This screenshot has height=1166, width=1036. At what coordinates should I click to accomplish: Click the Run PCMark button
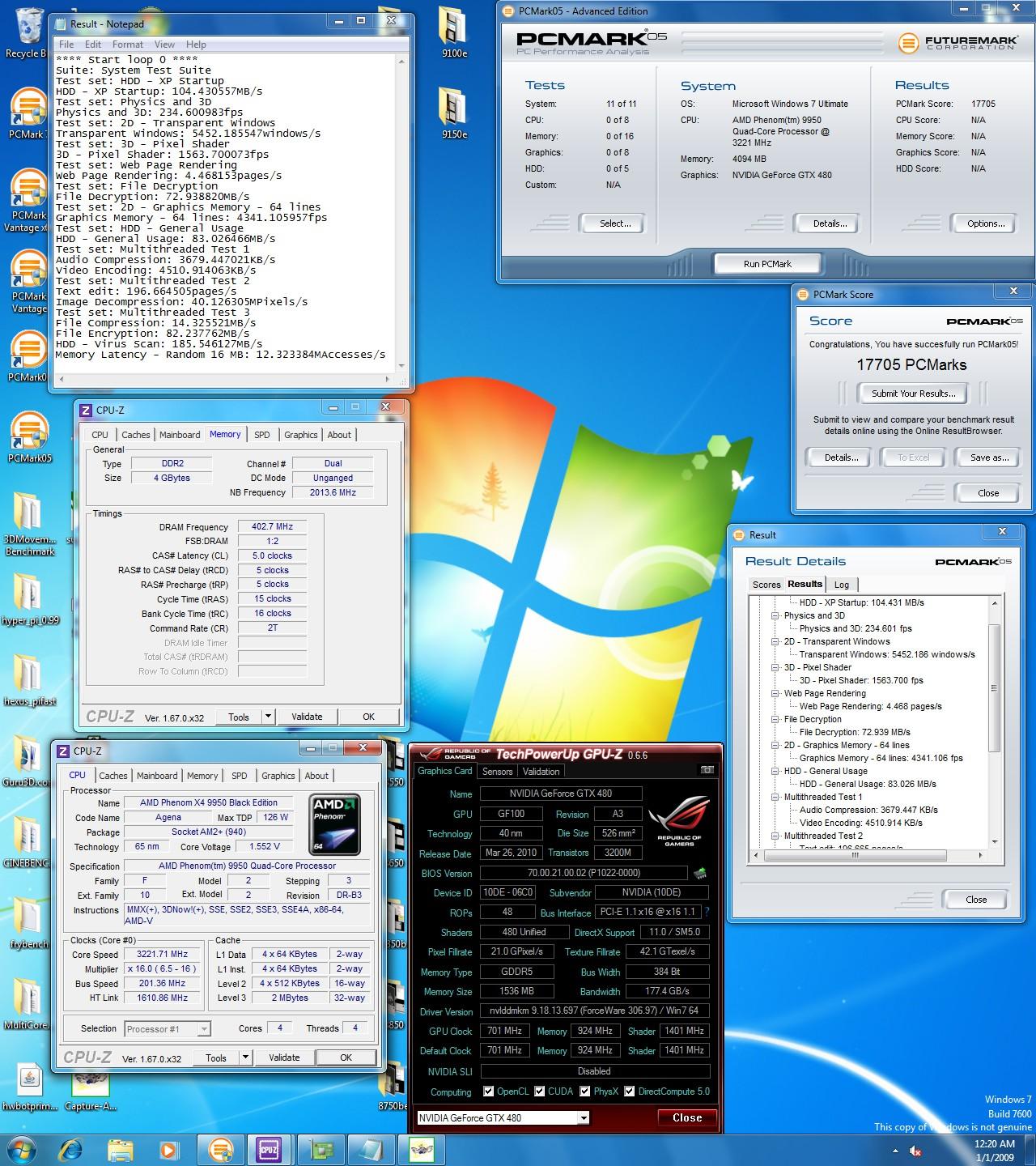[x=767, y=264]
